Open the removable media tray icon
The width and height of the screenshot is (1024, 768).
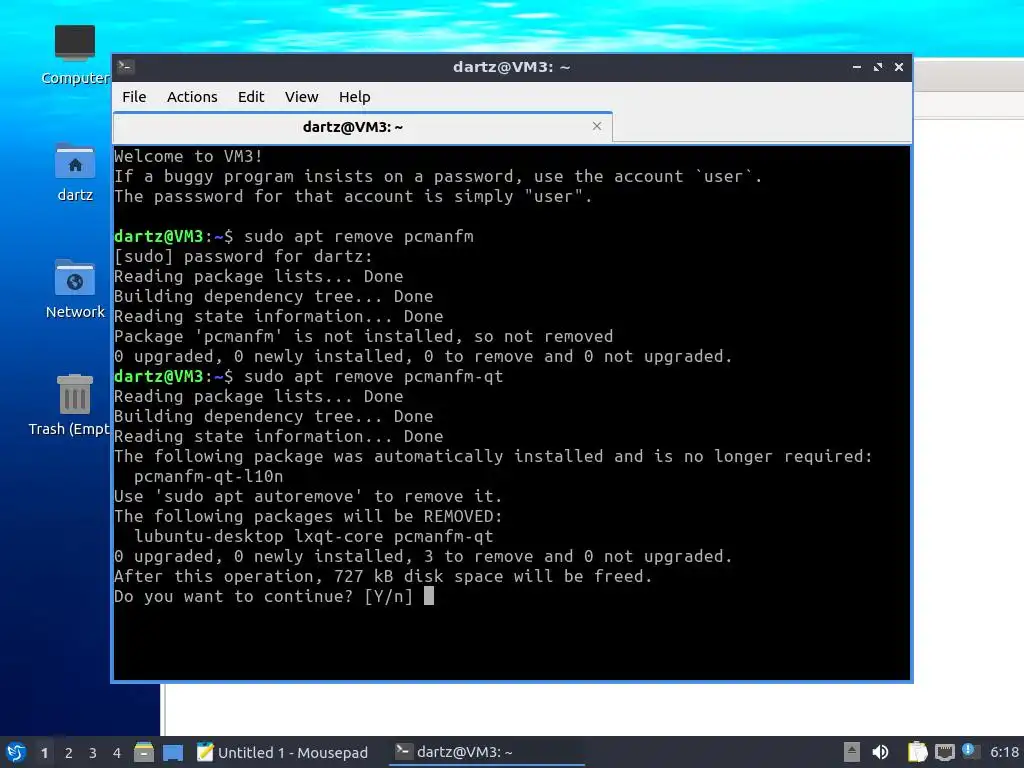point(852,752)
